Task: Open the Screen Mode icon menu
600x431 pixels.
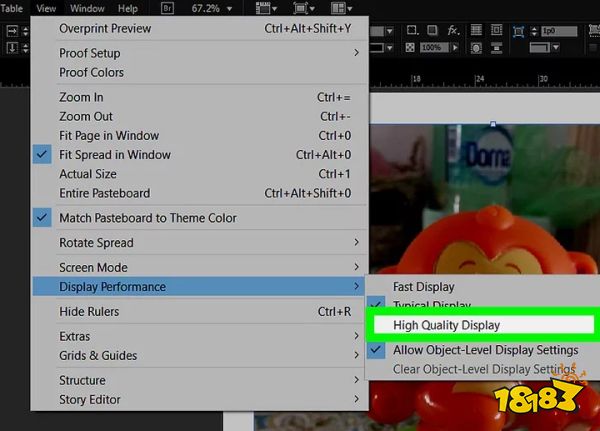Action: click(304, 8)
